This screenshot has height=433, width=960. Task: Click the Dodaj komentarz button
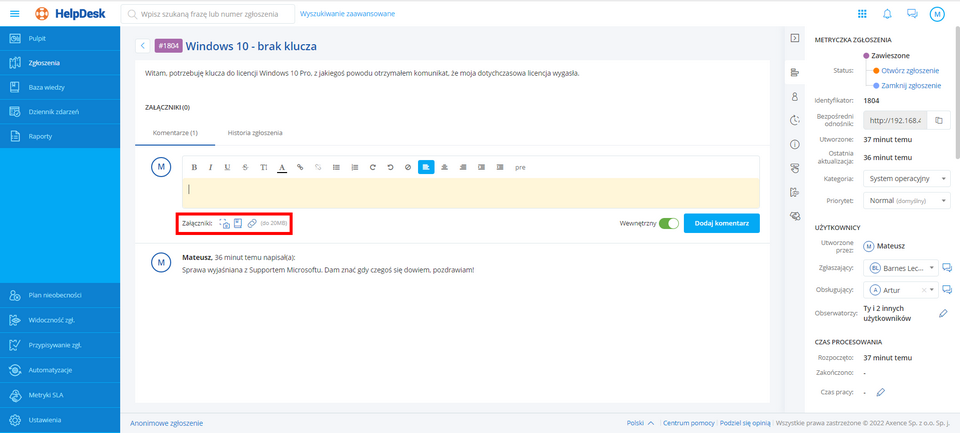tap(721, 223)
